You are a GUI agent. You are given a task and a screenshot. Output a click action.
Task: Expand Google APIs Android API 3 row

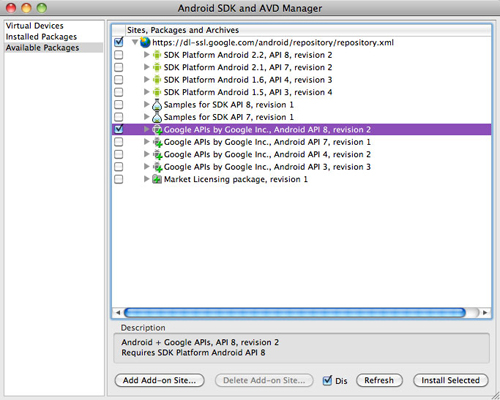click(146, 167)
